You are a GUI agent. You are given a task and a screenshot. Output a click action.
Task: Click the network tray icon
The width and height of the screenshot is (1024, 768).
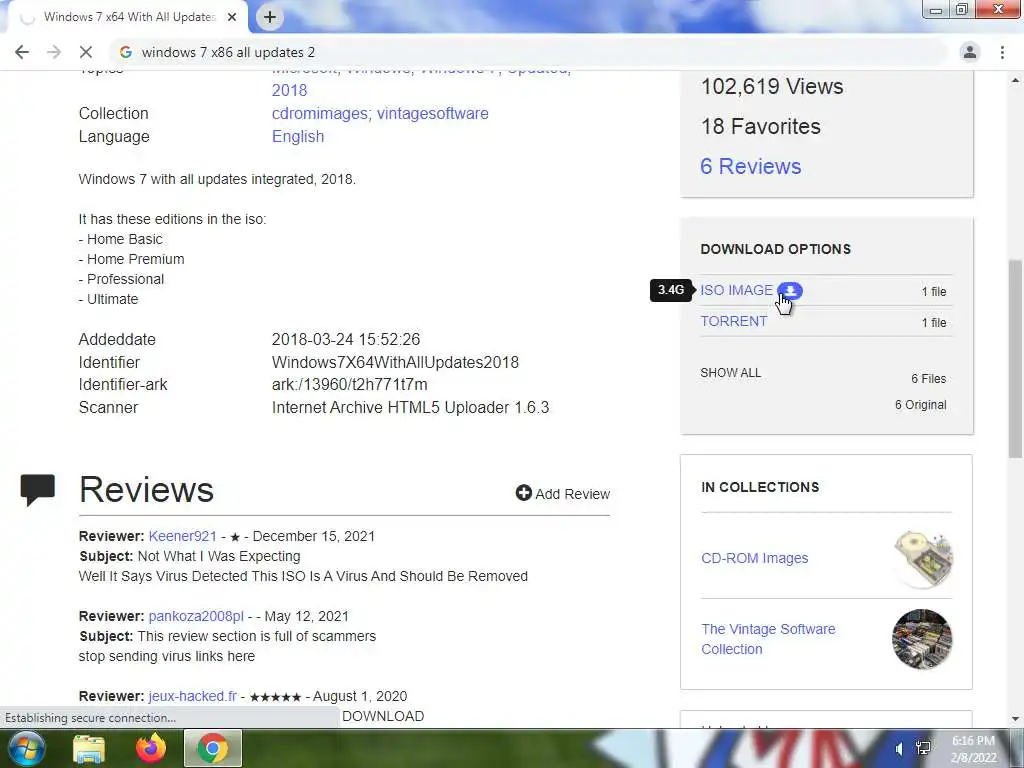pyautogui.click(x=923, y=748)
